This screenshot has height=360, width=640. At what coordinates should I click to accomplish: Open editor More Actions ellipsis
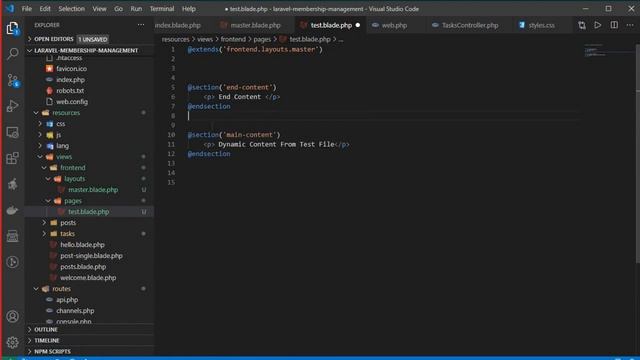[x=630, y=25]
